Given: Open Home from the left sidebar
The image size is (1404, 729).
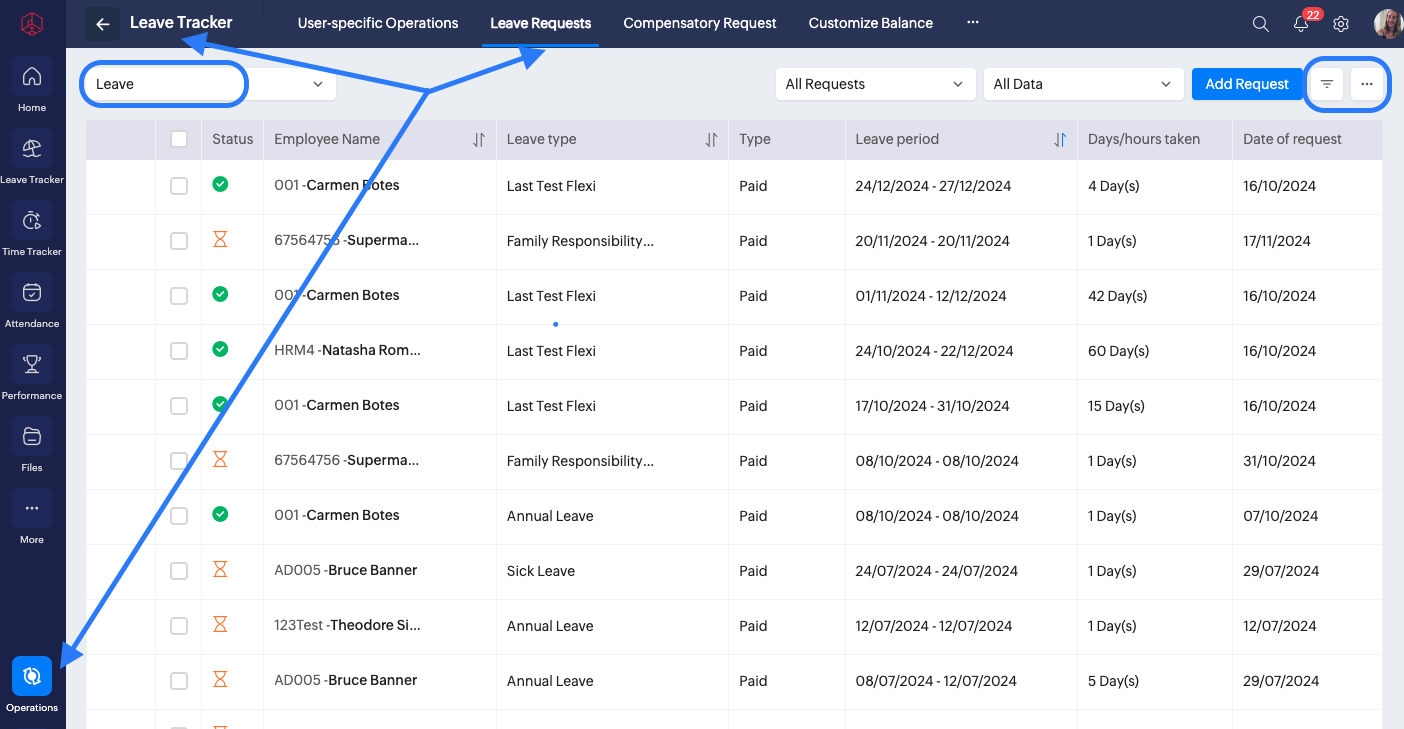Looking at the screenshot, I should point(32,77).
